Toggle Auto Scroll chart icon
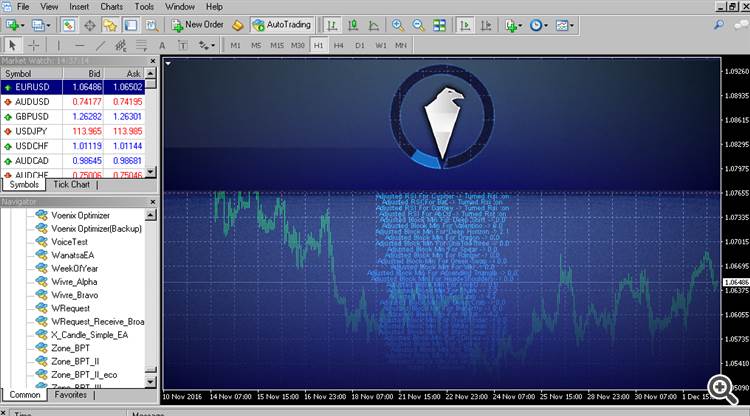Screen dimensions: 750x416 (x=465, y=25)
